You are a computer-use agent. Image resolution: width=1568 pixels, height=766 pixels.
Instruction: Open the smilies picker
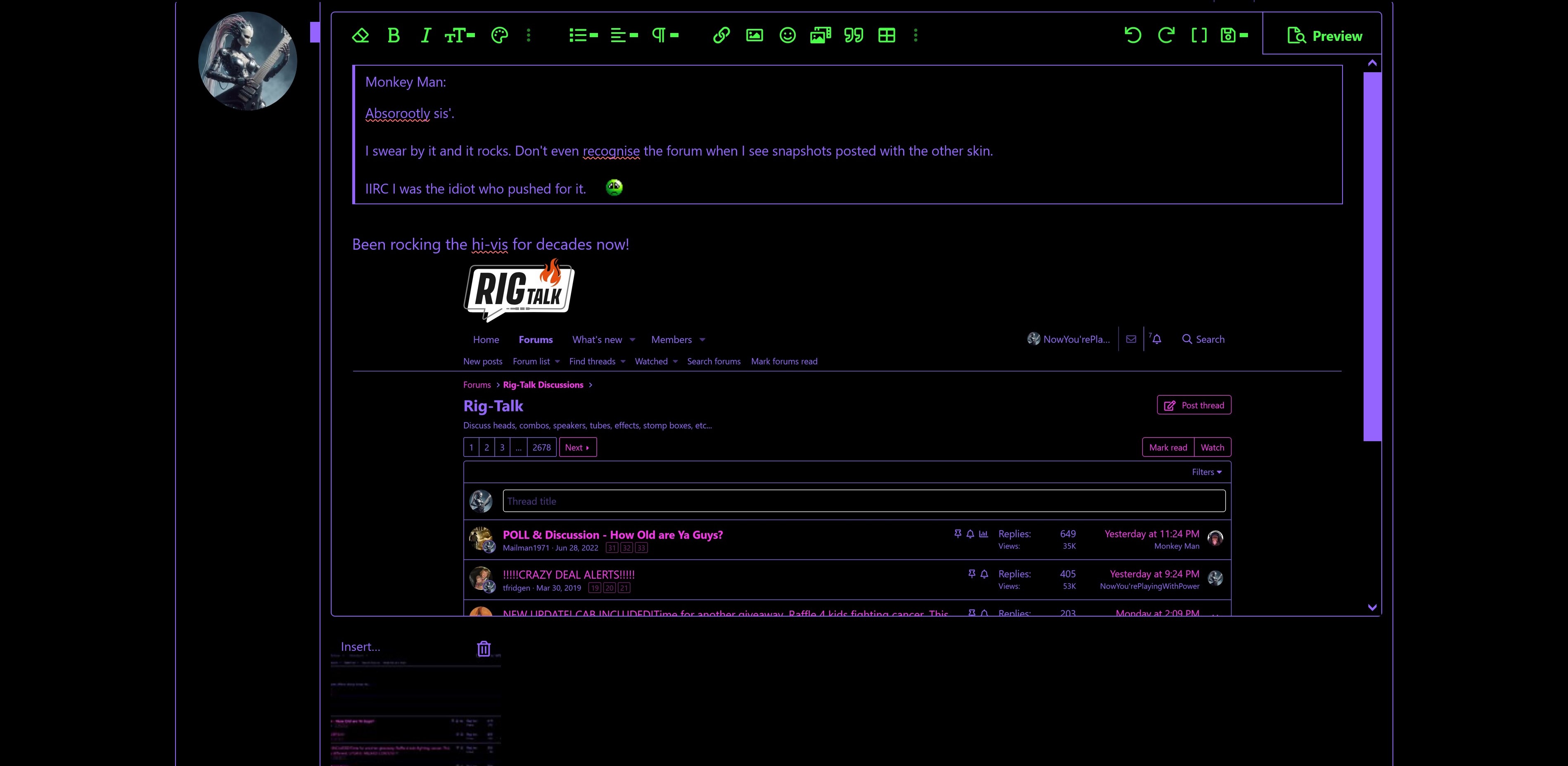click(x=787, y=35)
